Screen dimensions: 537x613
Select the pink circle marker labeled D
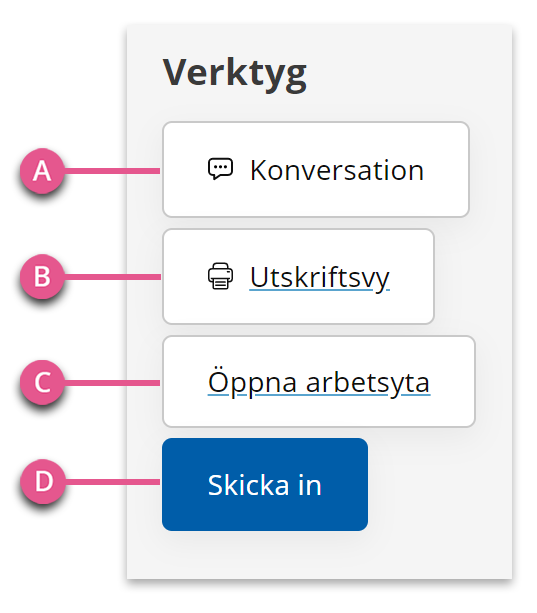pyautogui.click(x=43, y=481)
